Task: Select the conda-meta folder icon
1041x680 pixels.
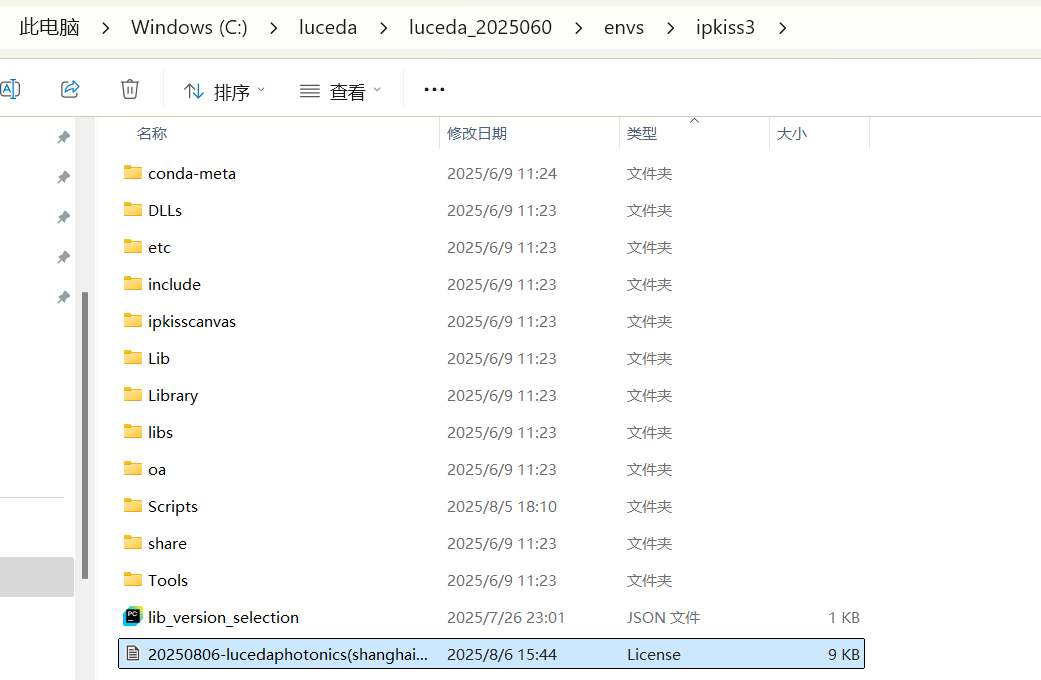Action: pos(133,173)
